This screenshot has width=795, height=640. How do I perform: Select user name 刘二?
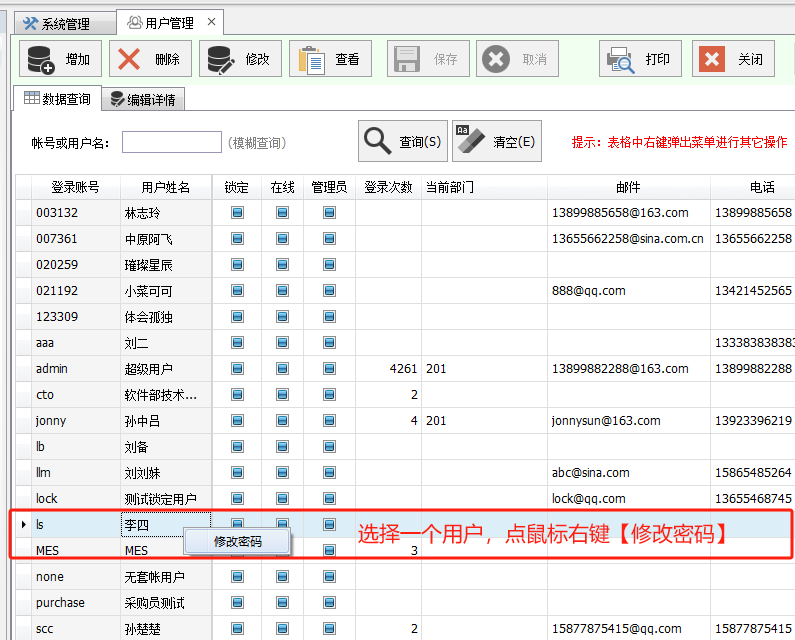coord(136,343)
